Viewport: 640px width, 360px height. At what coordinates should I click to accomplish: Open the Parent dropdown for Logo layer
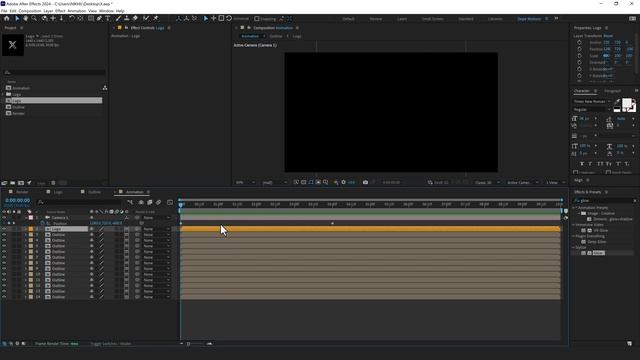pos(156,229)
